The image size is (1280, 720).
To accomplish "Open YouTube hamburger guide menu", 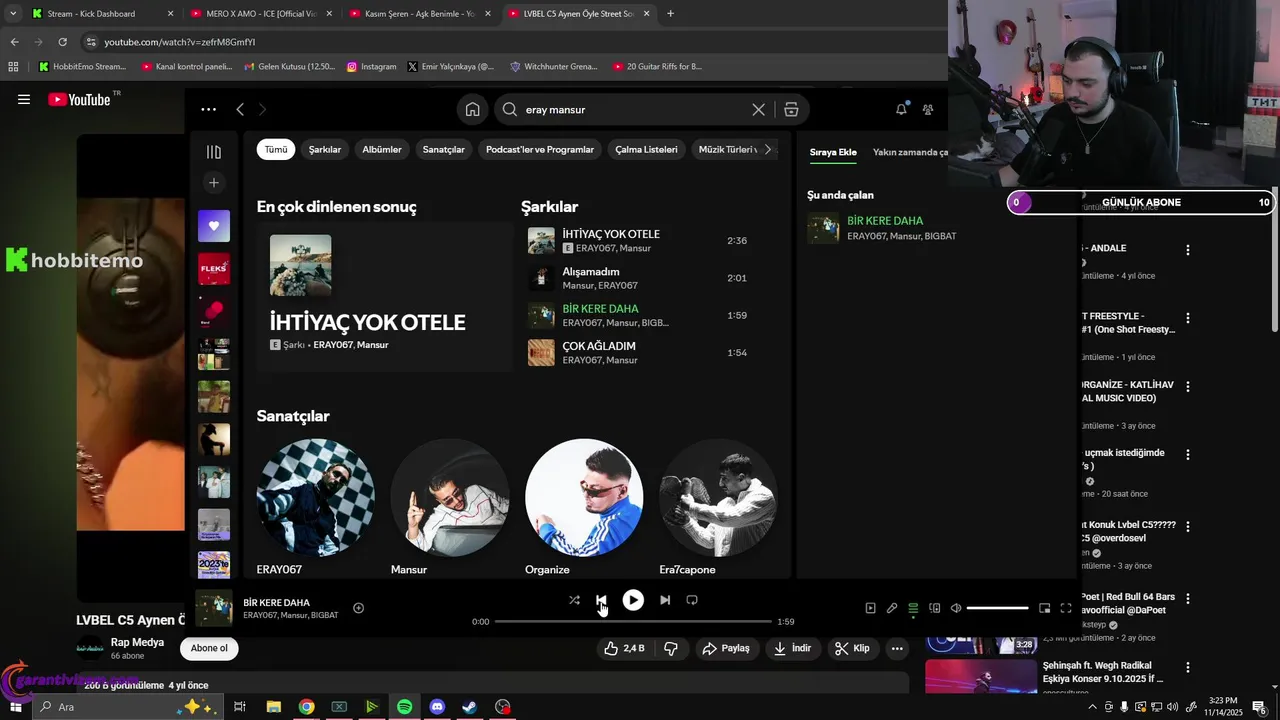I will (24, 99).
